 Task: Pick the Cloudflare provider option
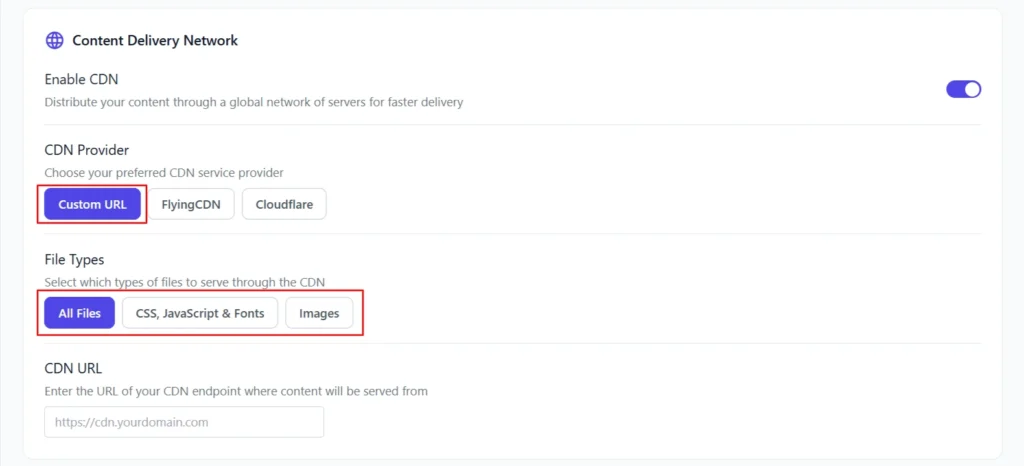(284, 204)
